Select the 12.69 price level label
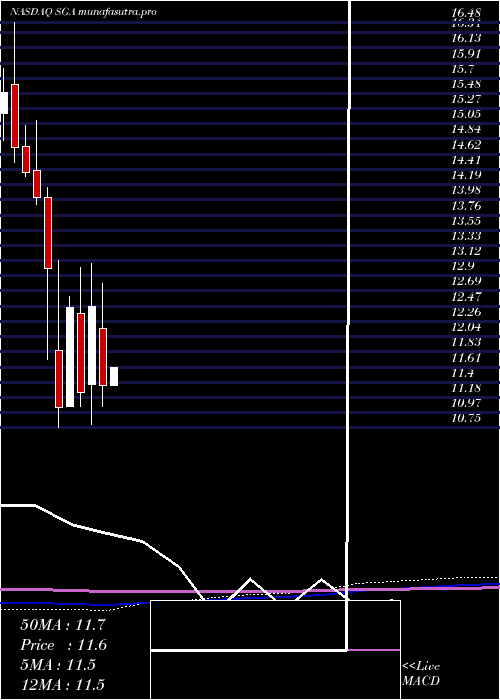This screenshot has height=700, width=500. pos(466,281)
